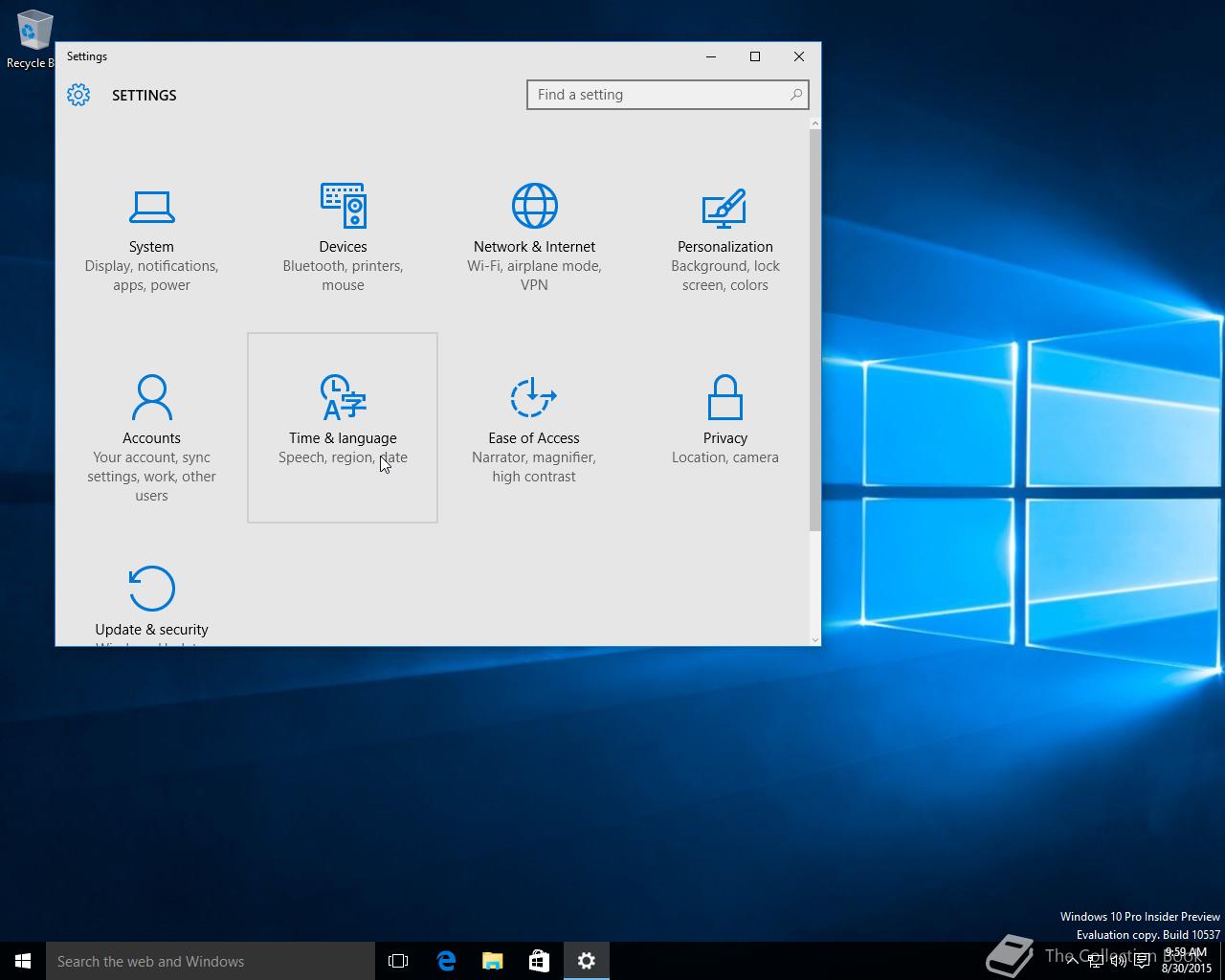Click 'Background, lock screen, colors' description
This screenshot has height=980, width=1225.
pos(725,276)
